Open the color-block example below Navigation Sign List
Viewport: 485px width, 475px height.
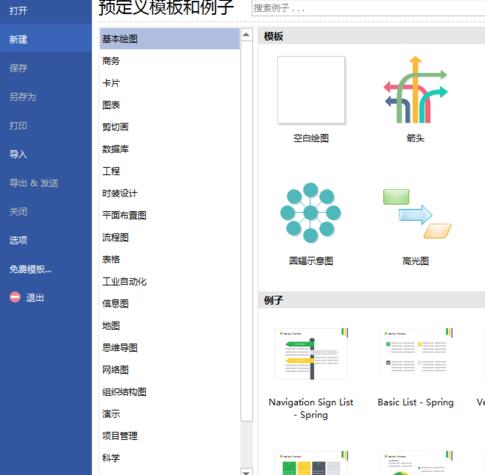(x=311, y=463)
